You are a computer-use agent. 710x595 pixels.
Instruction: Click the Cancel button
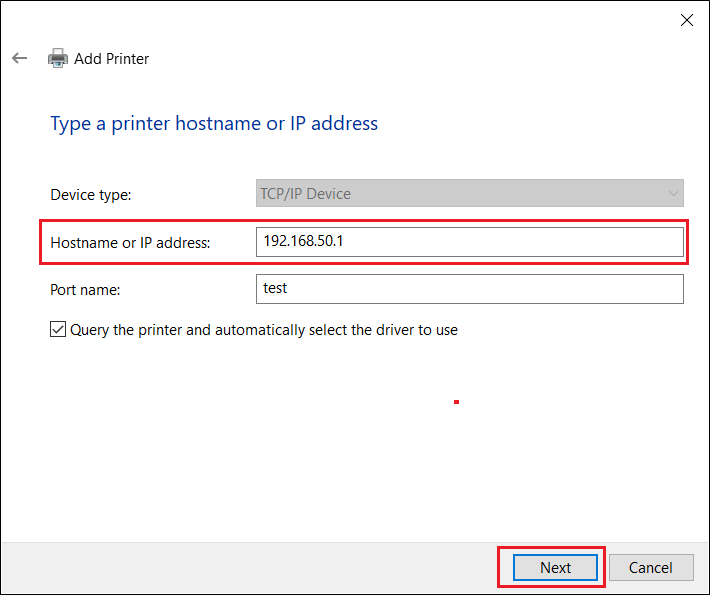point(651,567)
